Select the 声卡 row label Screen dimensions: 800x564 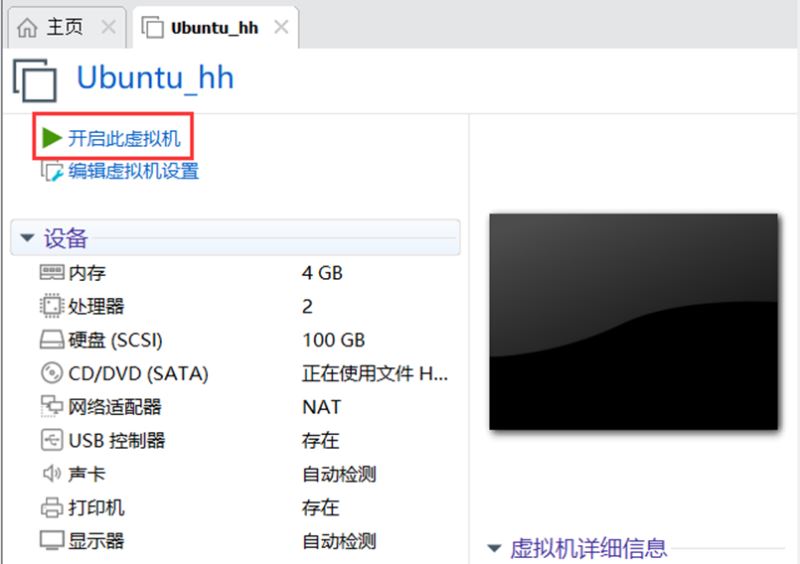(87, 474)
